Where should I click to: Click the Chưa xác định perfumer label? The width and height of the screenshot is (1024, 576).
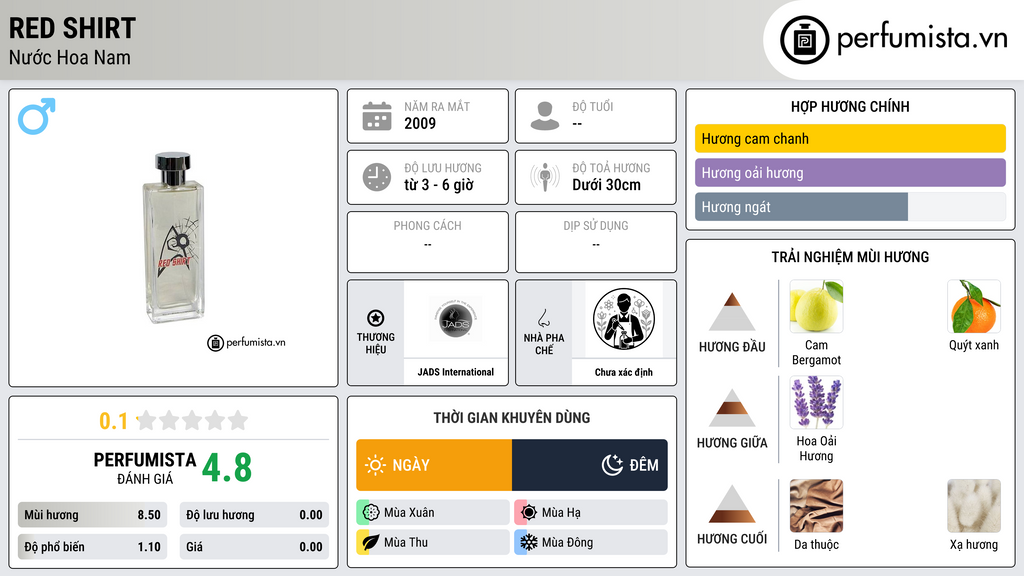pyautogui.click(x=624, y=372)
